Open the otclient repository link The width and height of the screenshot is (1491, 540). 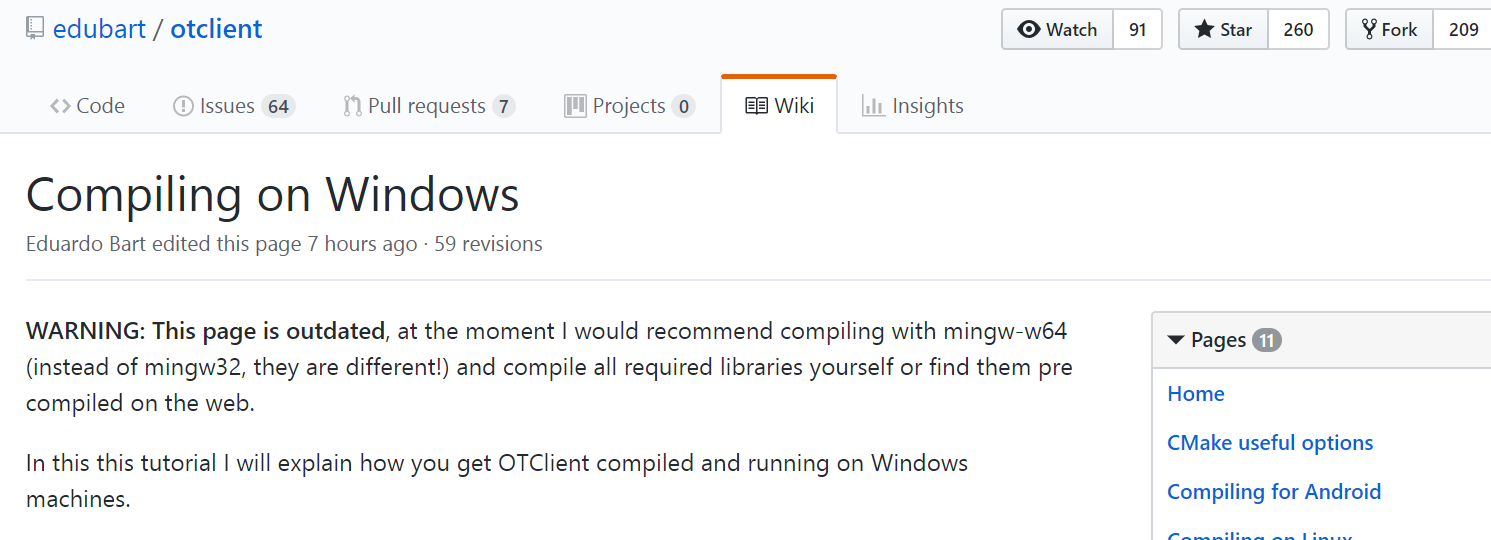[216, 29]
